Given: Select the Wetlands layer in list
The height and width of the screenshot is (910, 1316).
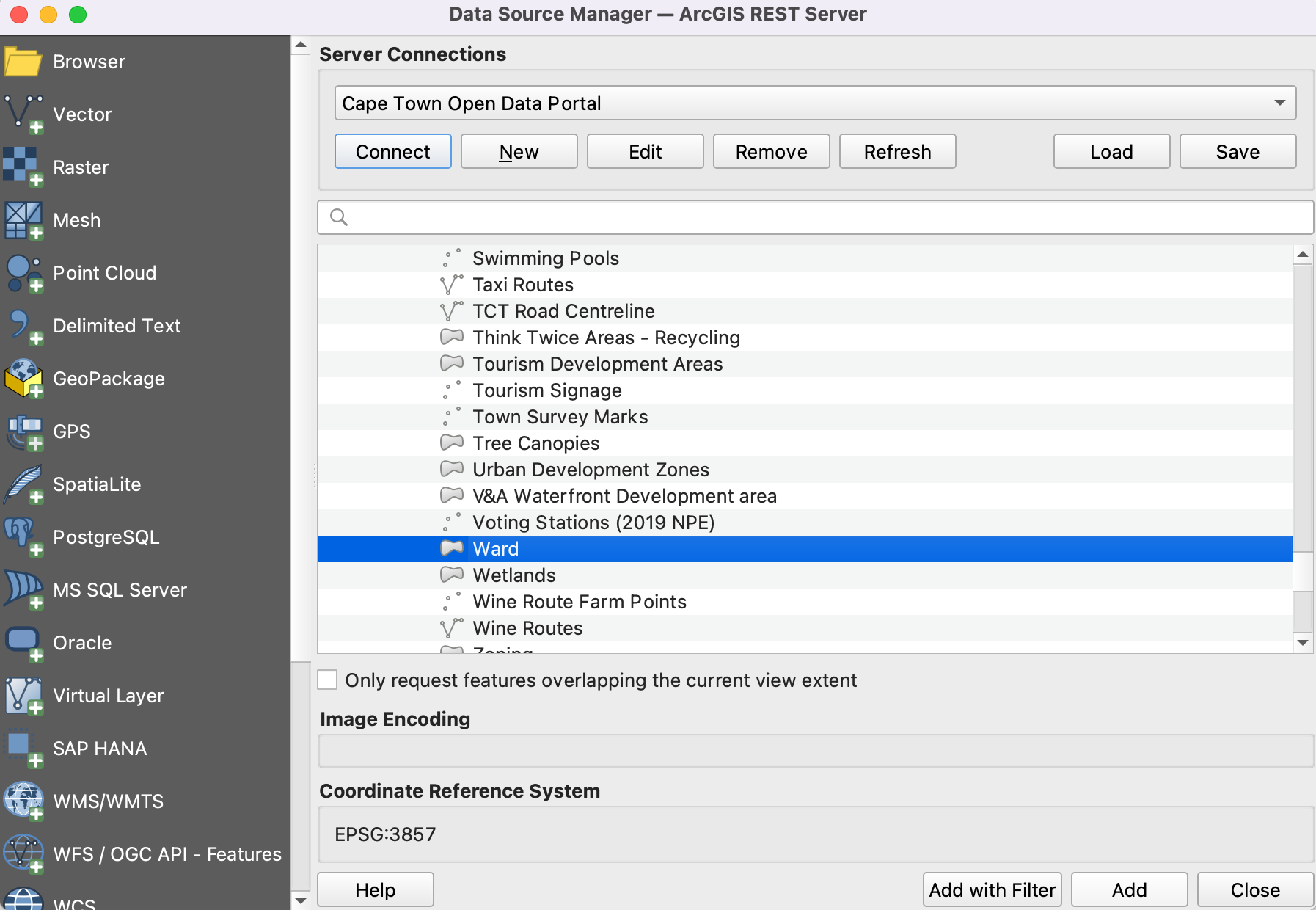Looking at the screenshot, I should [x=514, y=575].
